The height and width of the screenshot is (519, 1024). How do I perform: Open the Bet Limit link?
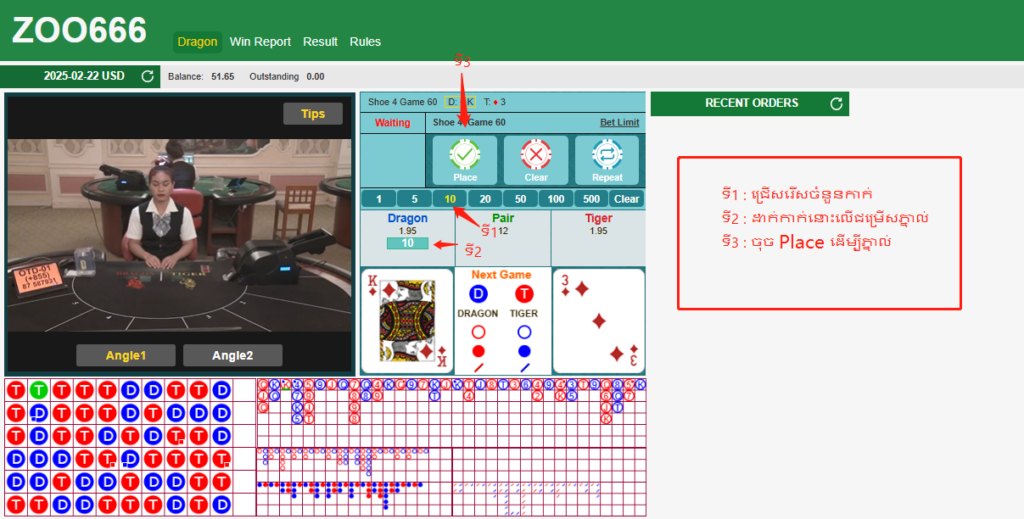coord(619,123)
